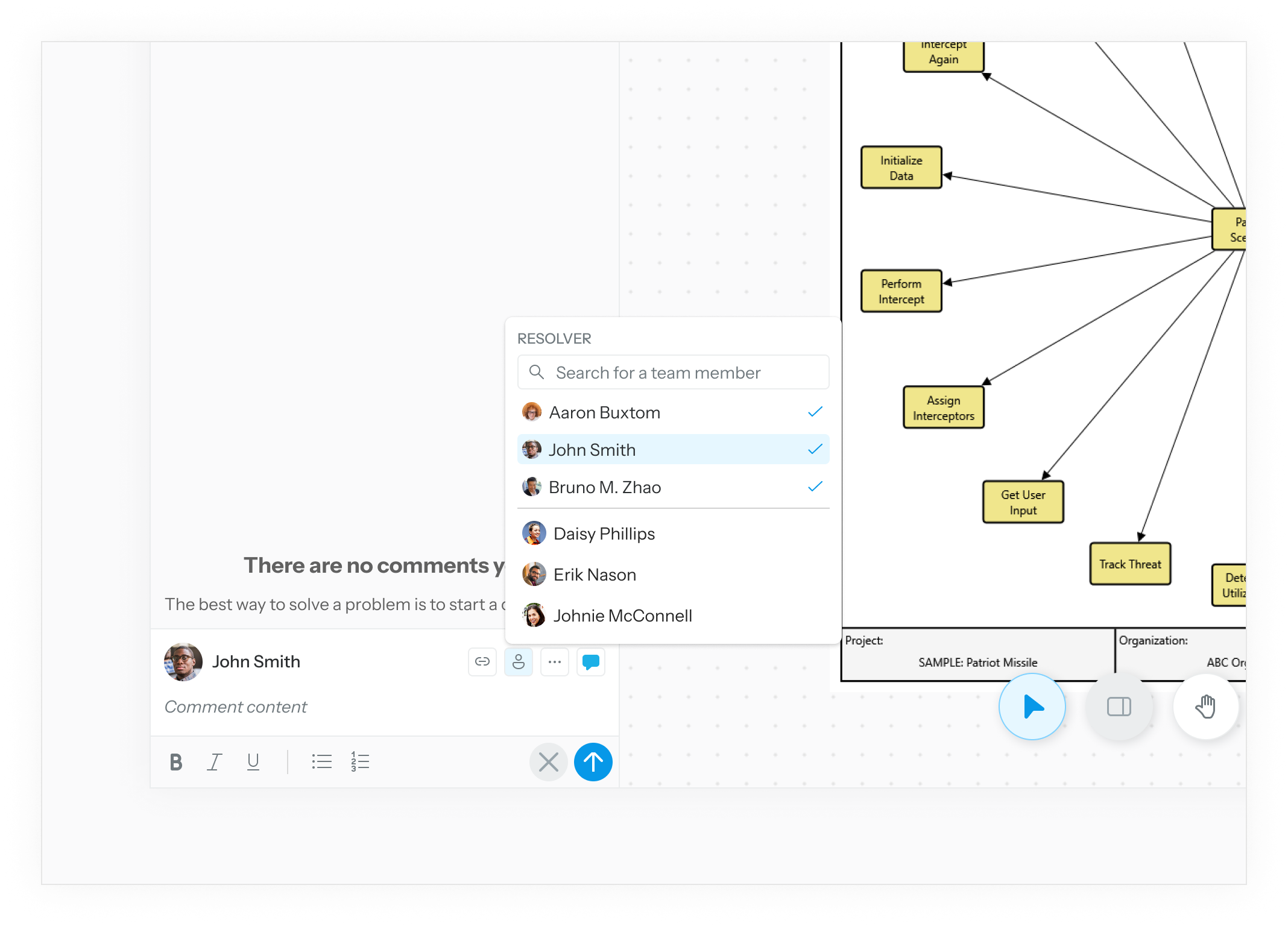Open the more options ellipsis menu

(x=554, y=662)
